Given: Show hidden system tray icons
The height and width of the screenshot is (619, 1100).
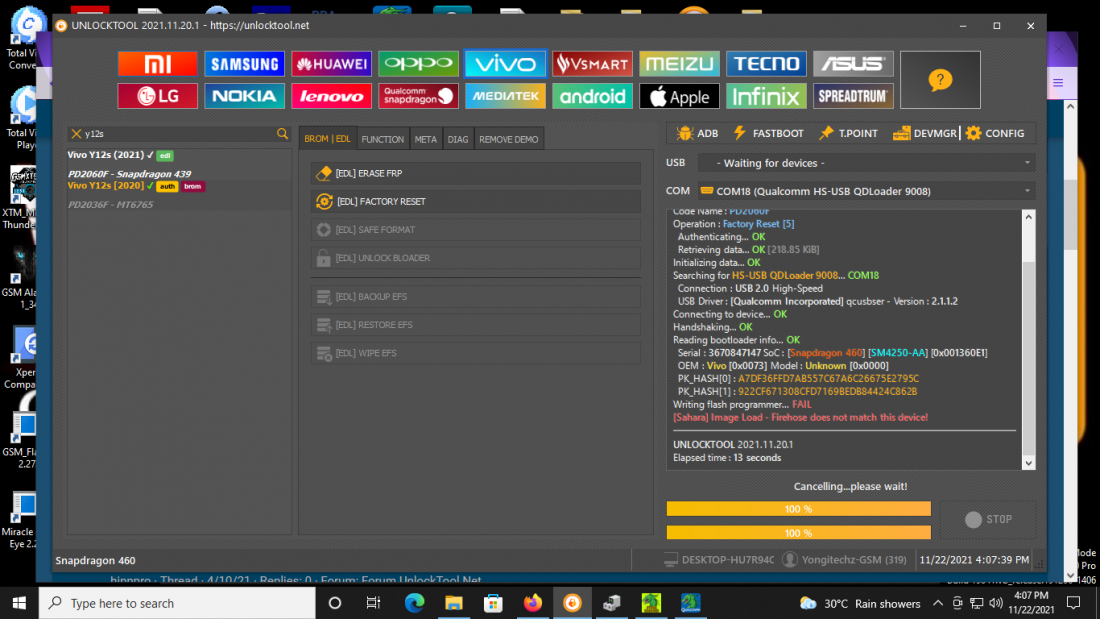Looking at the screenshot, I should [938, 603].
